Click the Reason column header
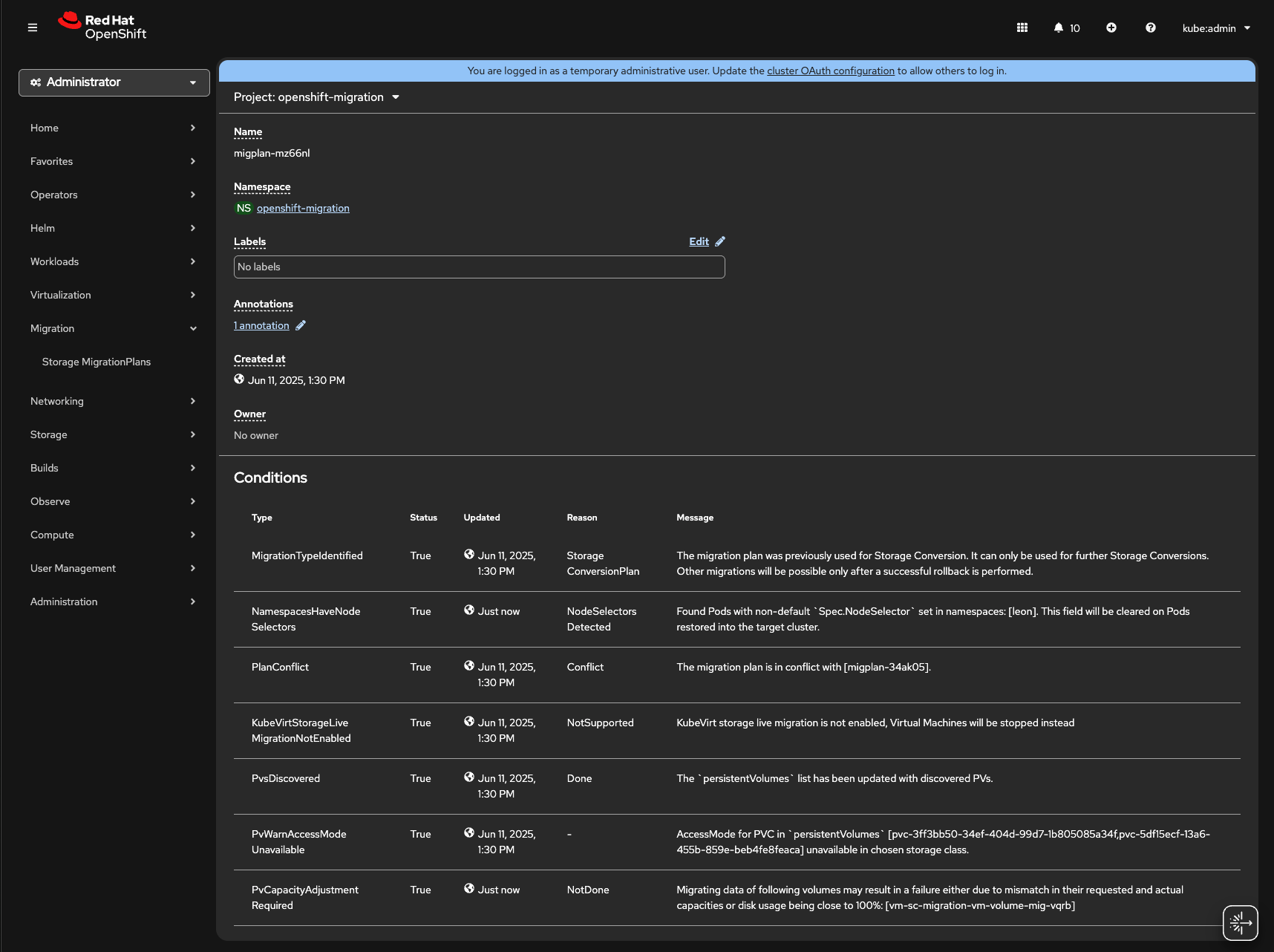 click(x=582, y=518)
